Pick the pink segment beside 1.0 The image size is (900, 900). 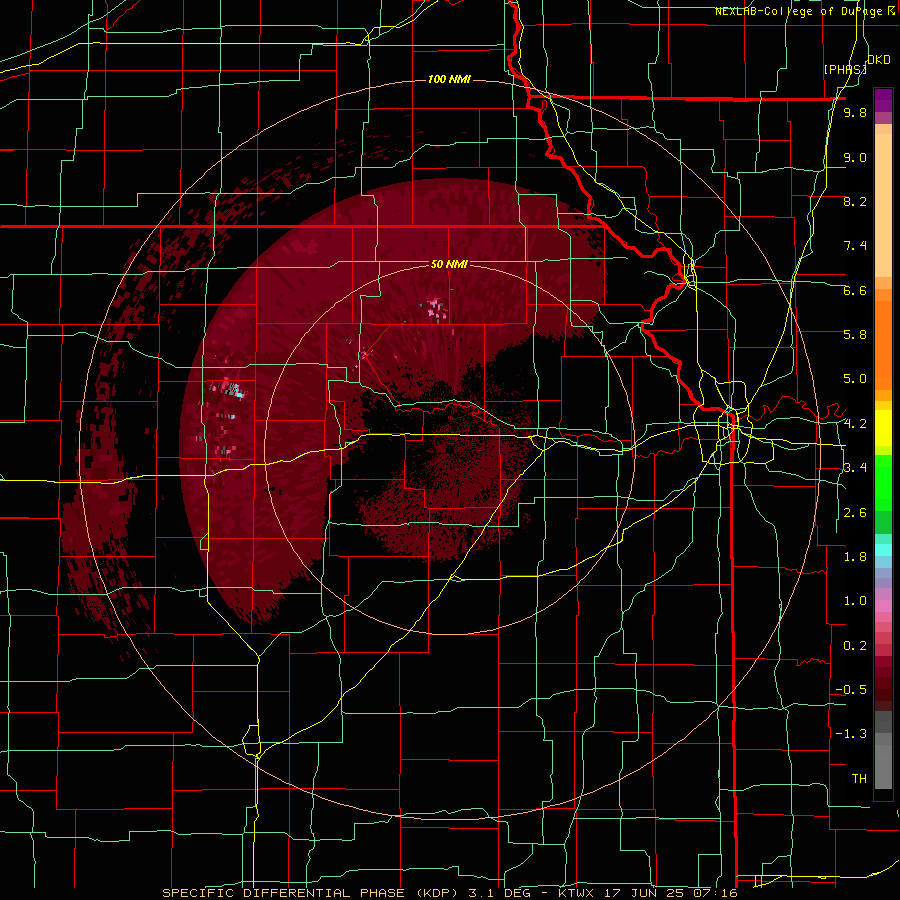pos(883,606)
